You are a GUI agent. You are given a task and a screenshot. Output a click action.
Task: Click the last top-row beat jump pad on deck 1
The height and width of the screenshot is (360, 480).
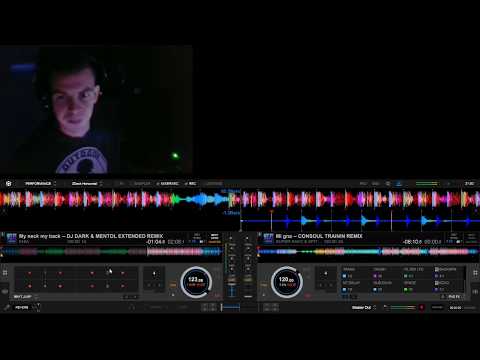(x=123, y=273)
